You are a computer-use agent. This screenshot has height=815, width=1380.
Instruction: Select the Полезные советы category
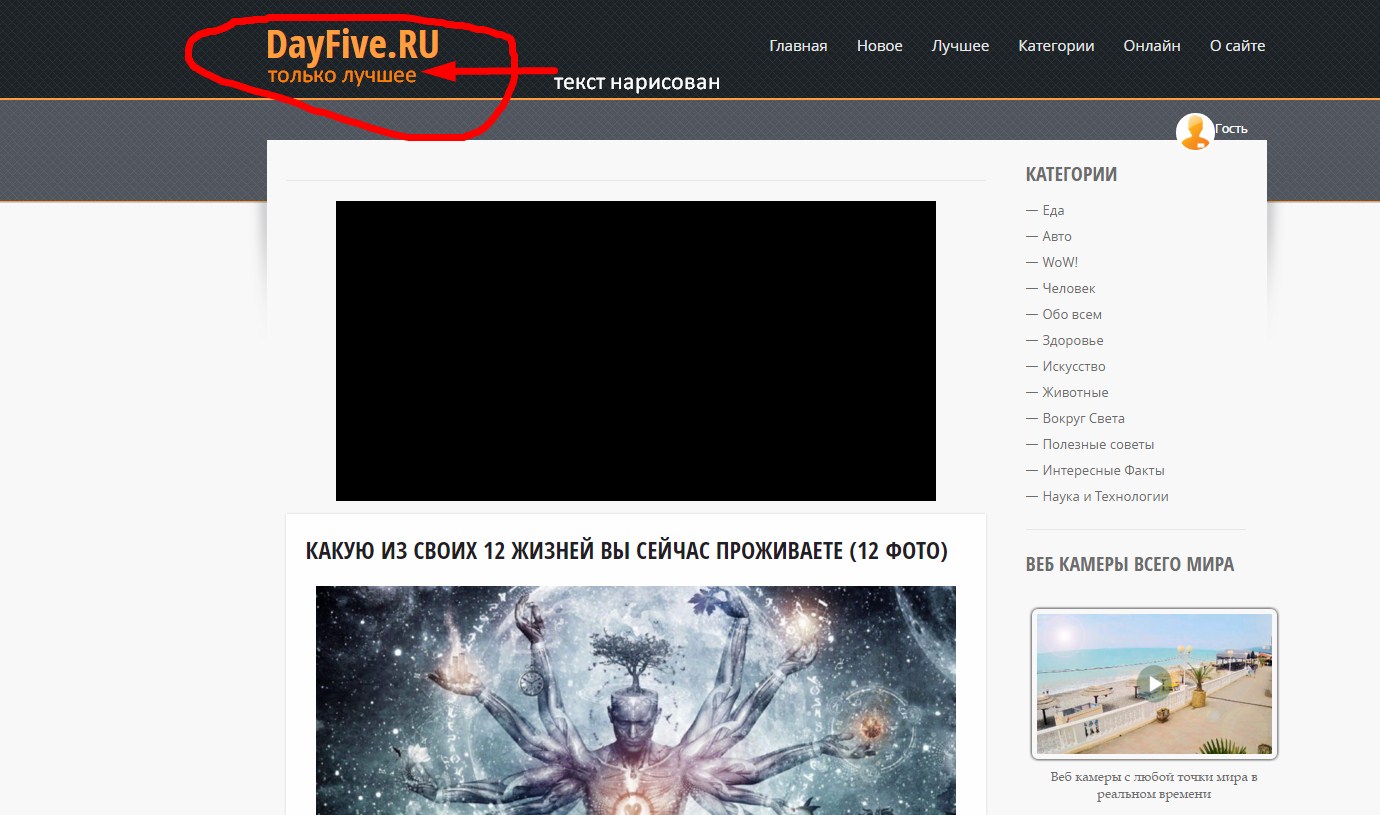tap(1098, 444)
